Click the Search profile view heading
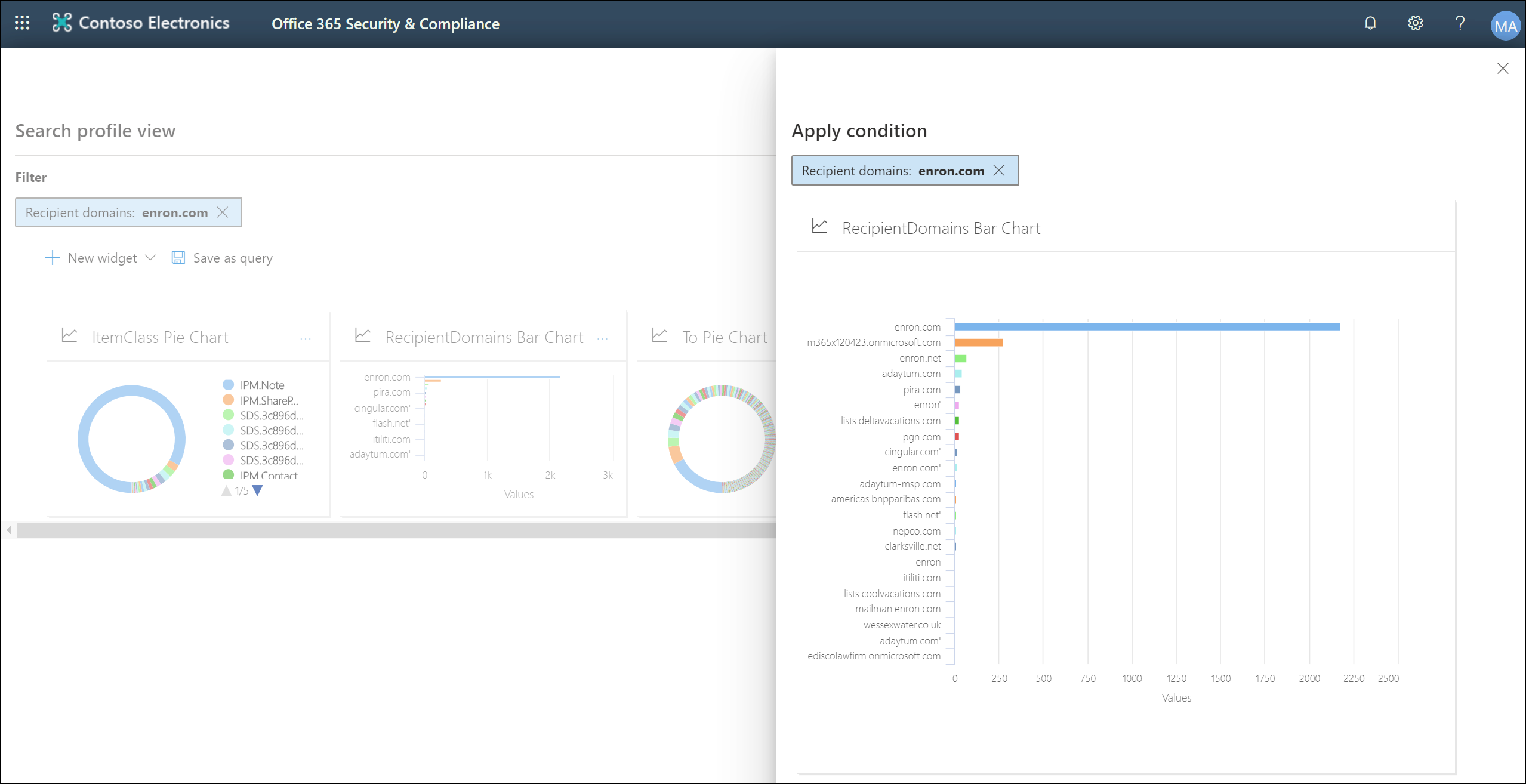The width and height of the screenshot is (1526, 784). [95, 131]
